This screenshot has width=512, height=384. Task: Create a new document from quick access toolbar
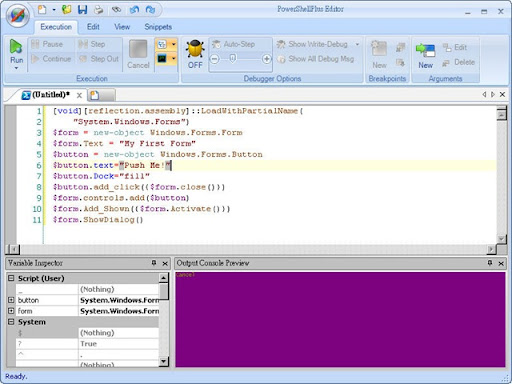click(42, 10)
